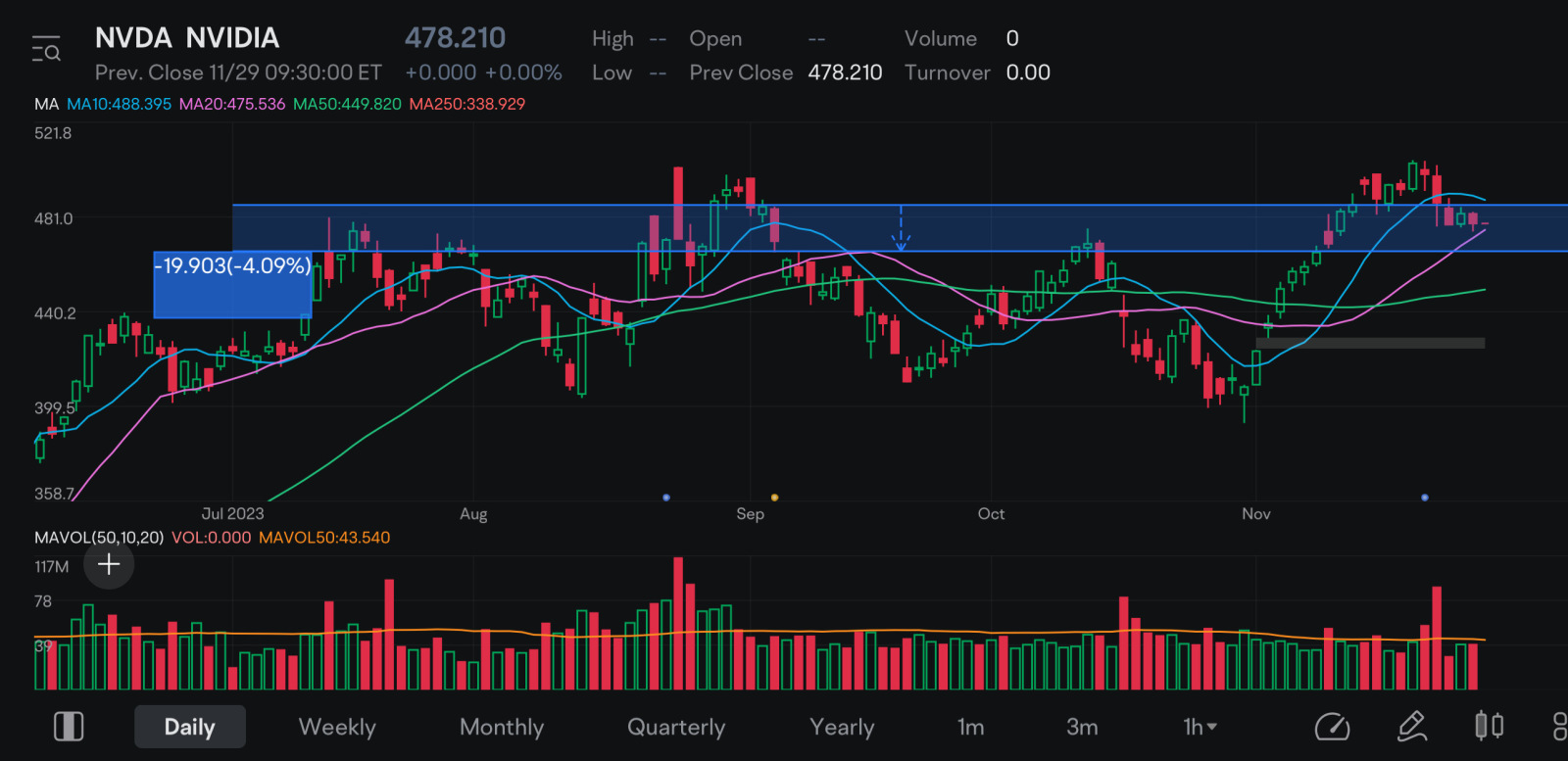Click the Prev Close 478.210 value
The width and height of the screenshot is (1568, 761).
[x=845, y=72]
